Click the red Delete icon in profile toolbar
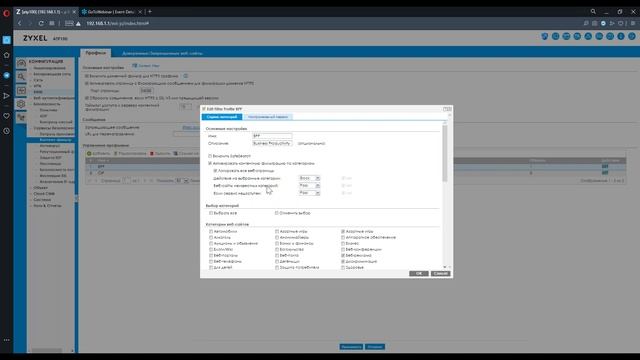Viewport: 640px width, 360px height. click(x=152, y=153)
